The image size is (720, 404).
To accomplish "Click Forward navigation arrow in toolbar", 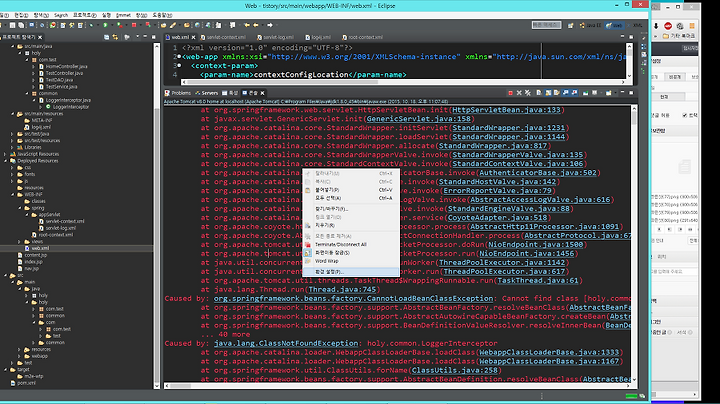I will coord(270,25).
